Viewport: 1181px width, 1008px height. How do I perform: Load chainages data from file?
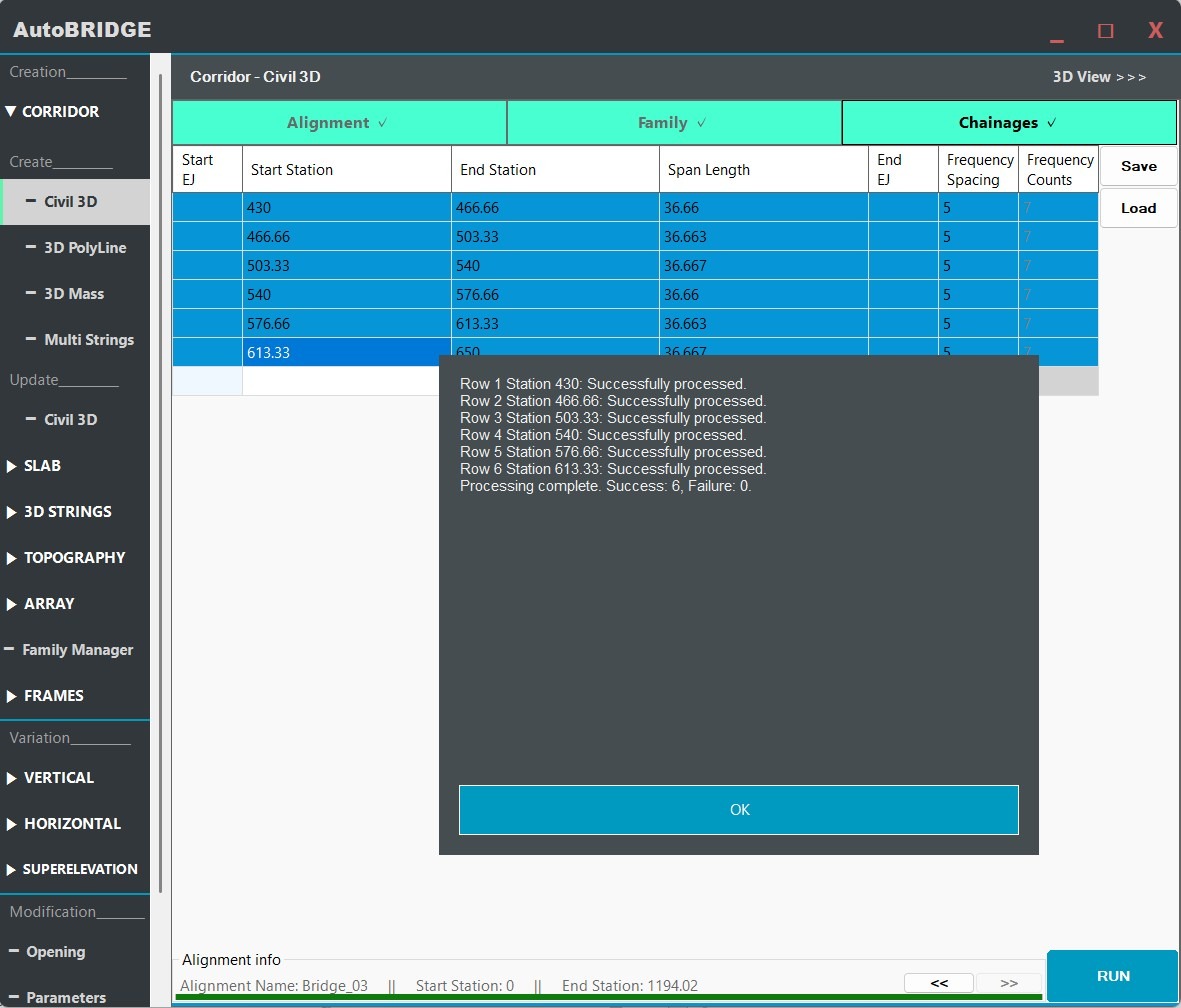[x=1138, y=209]
